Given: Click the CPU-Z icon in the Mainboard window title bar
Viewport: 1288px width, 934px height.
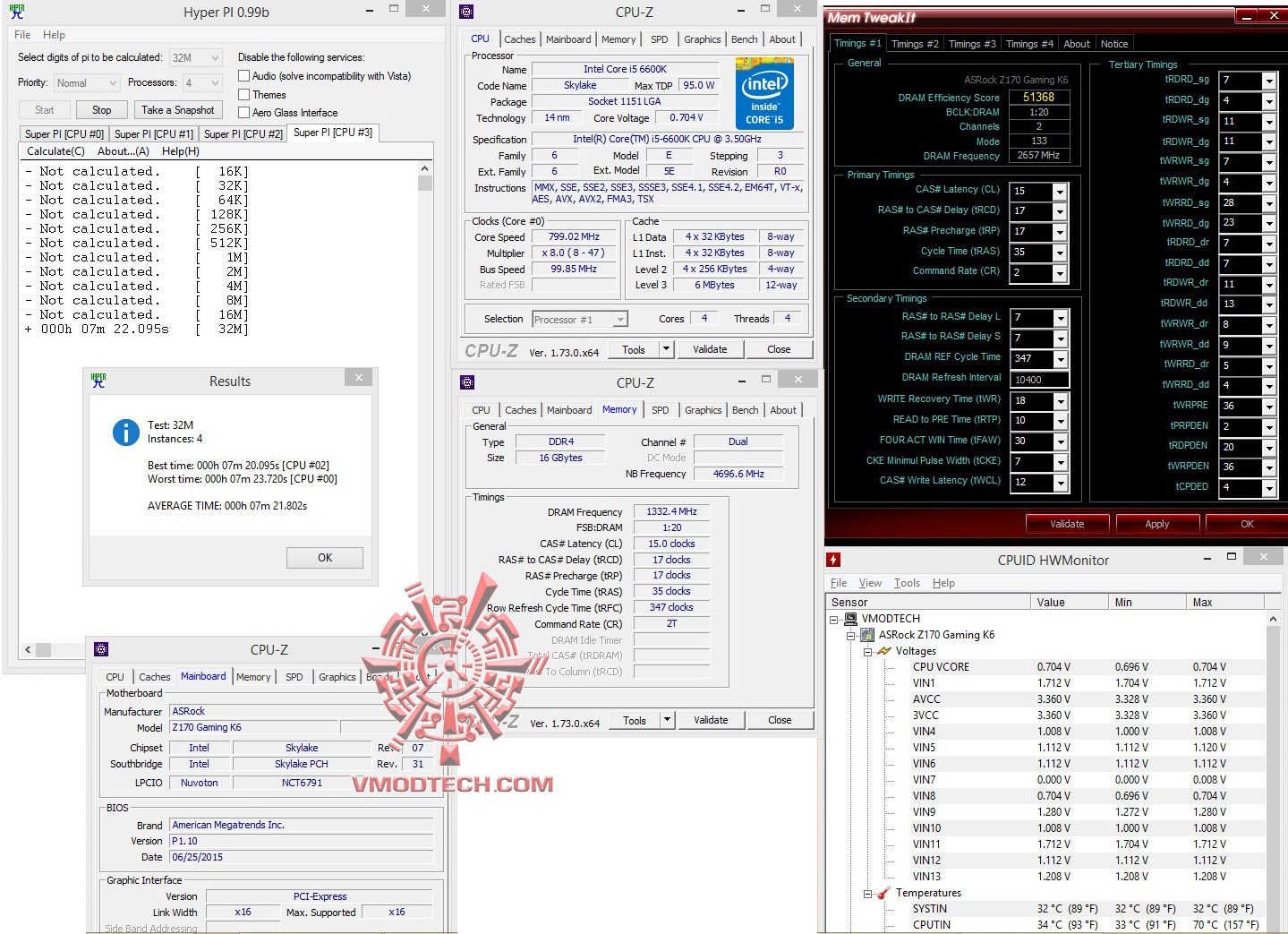Looking at the screenshot, I should coord(101,649).
